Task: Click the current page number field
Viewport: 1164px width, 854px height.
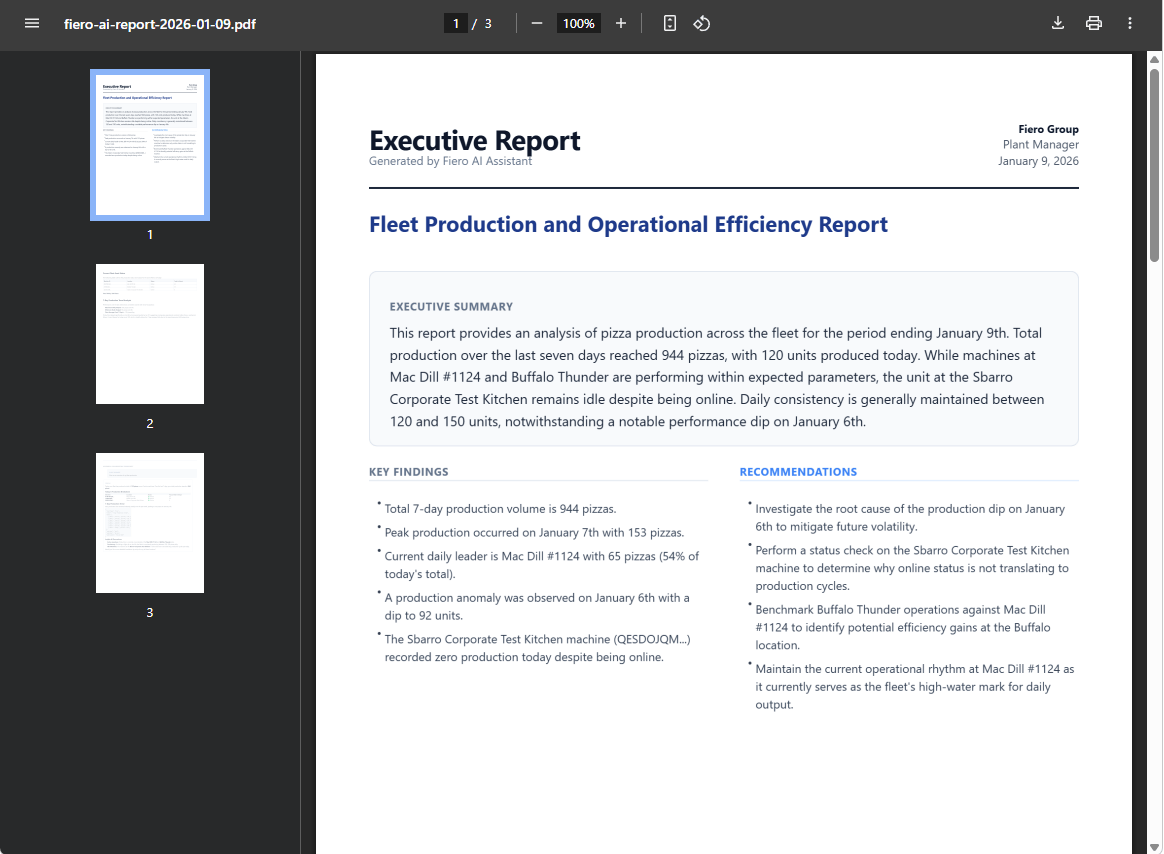Action: (456, 23)
